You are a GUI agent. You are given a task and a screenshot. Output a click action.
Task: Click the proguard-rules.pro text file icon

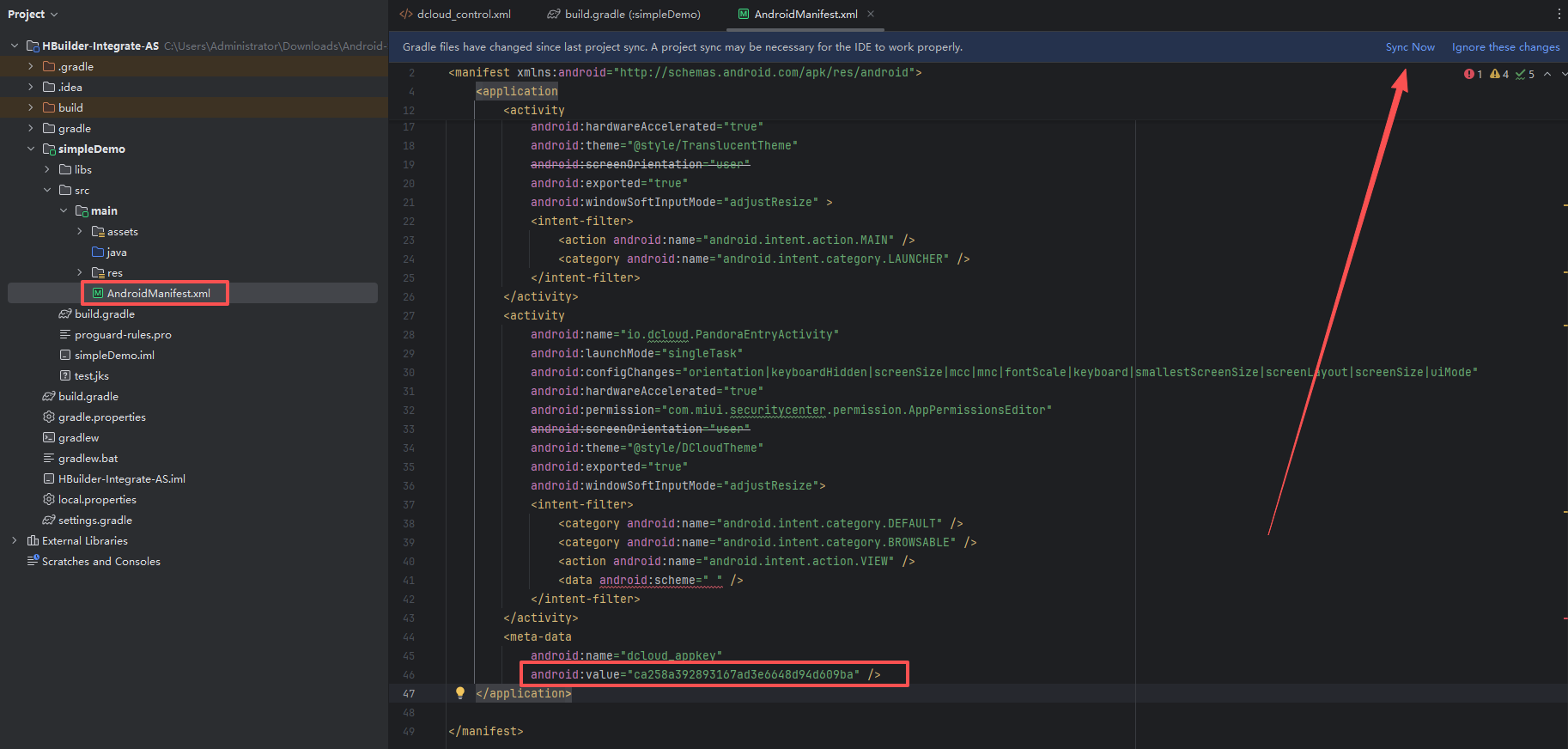(x=65, y=334)
